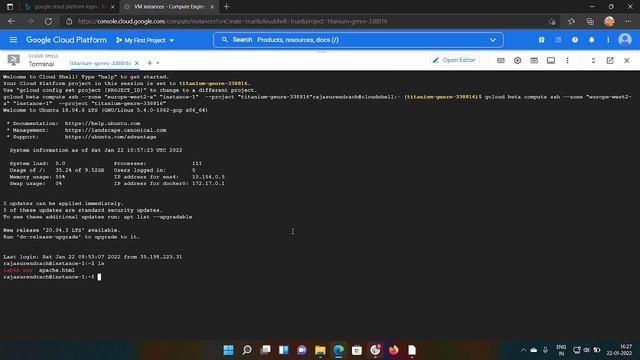Open the browser profile avatar

(x=609, y=21)
